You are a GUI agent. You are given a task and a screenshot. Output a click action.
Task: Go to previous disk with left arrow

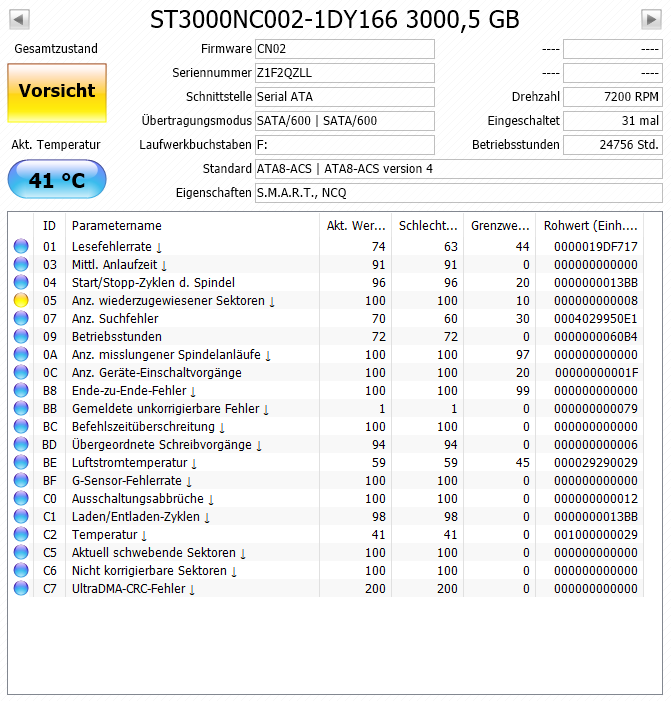coord(19,20)
